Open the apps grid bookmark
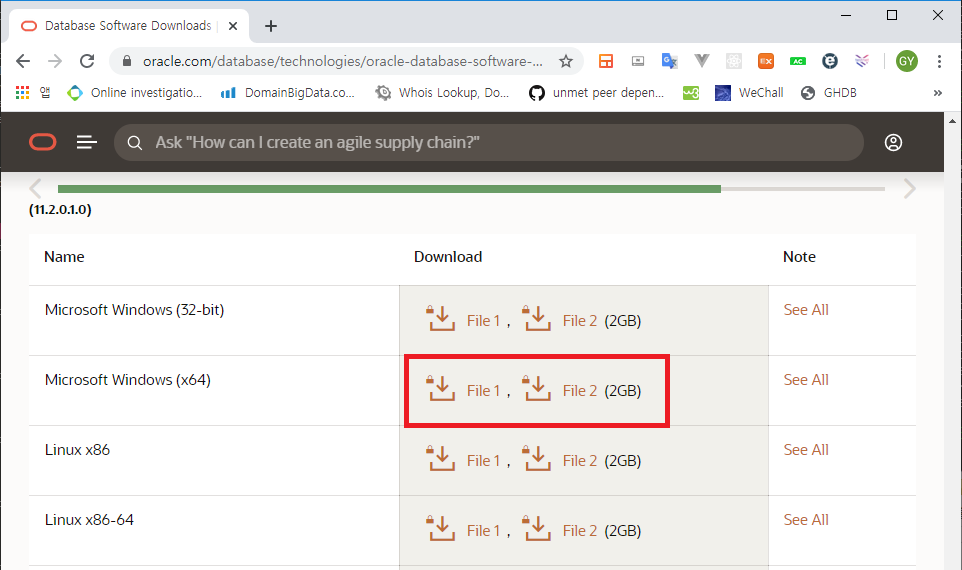962x570 pixels. point(22,93)
